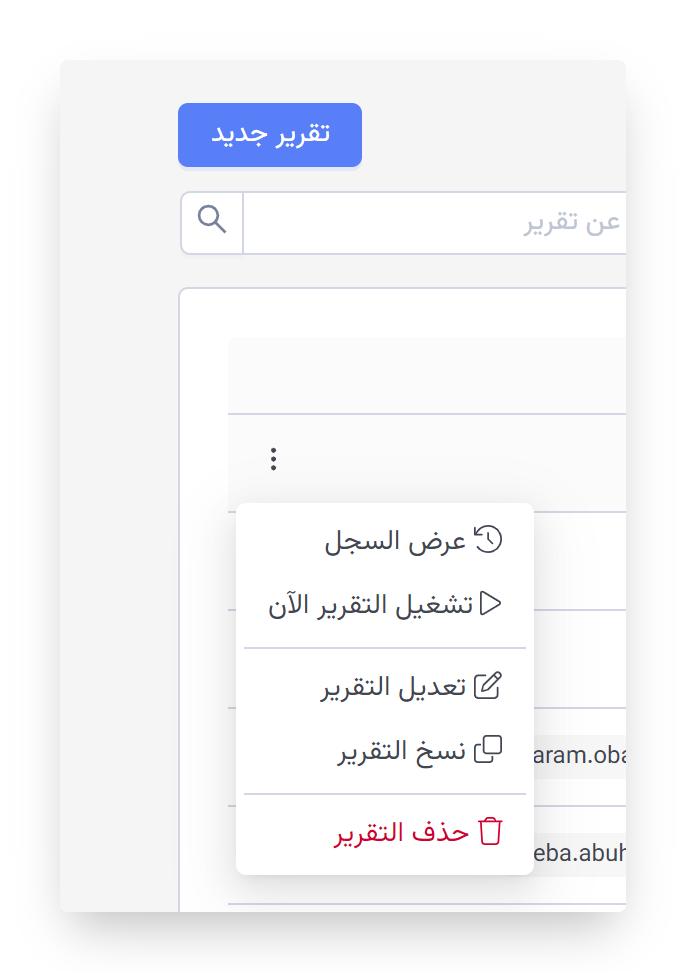
Task: Click the pencil edit icon
Action: coord(488,686)
